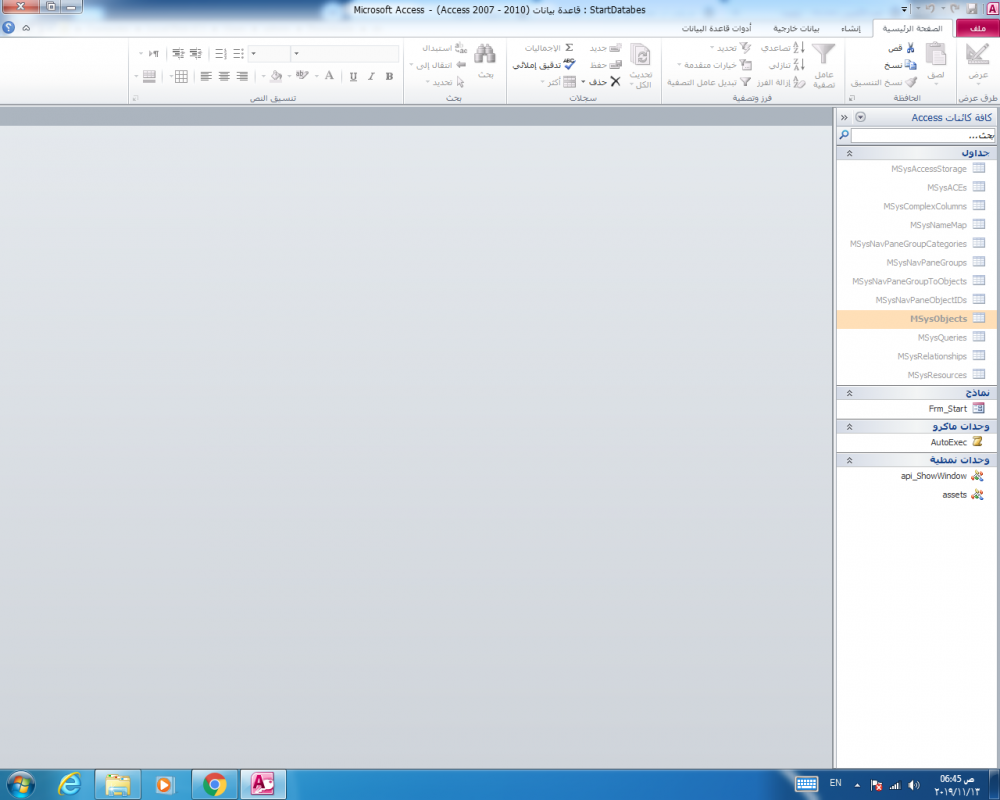Click the Cut (قص) scissors icon
The width and height of the screenshot is (1000, 800).
910,48
